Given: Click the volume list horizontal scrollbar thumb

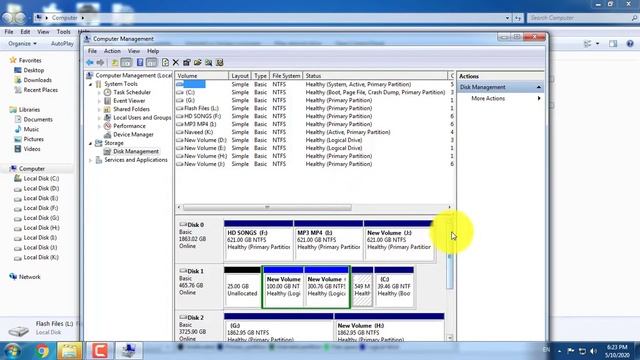Looking at the screenshot, I should (x=267, y=207).
